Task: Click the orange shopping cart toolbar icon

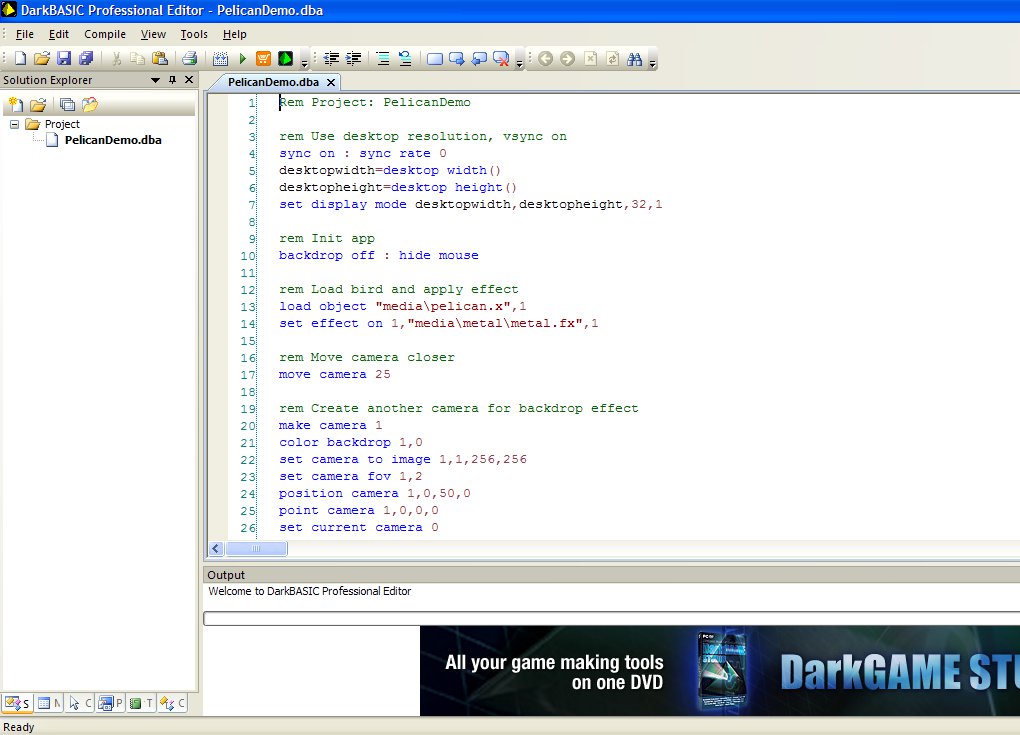Action: click(x=264, y=57)
